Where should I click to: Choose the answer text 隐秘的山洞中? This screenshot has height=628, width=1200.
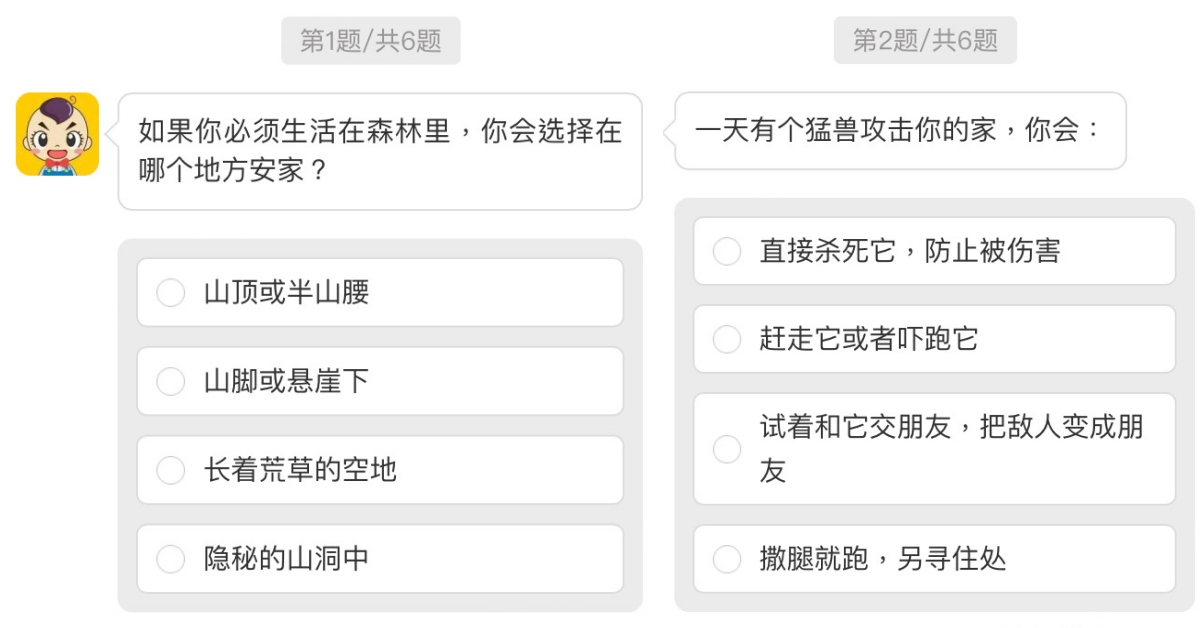click(x=287, y=558)
